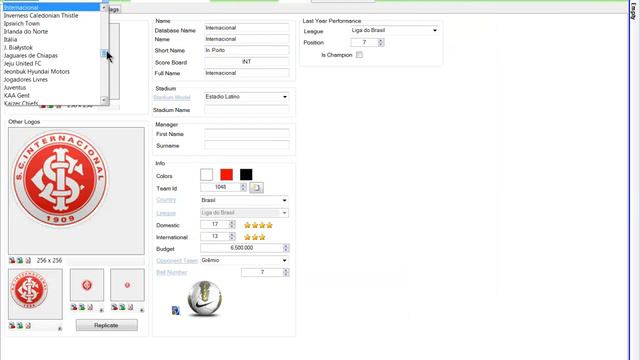Click the delete icon beside the 256 x 256 label
Image resolution: width=640 pixels, height=360 pixels.
point(28,260)
